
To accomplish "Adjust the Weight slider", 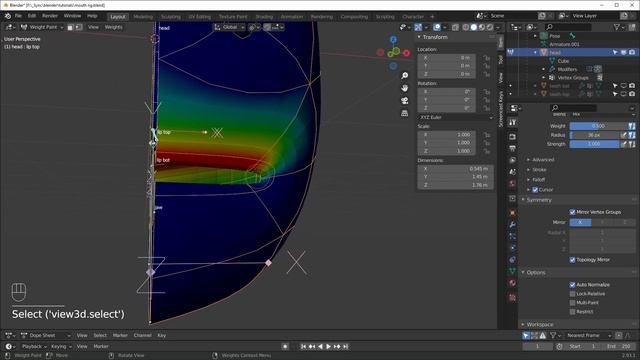I will coord(598,126).
